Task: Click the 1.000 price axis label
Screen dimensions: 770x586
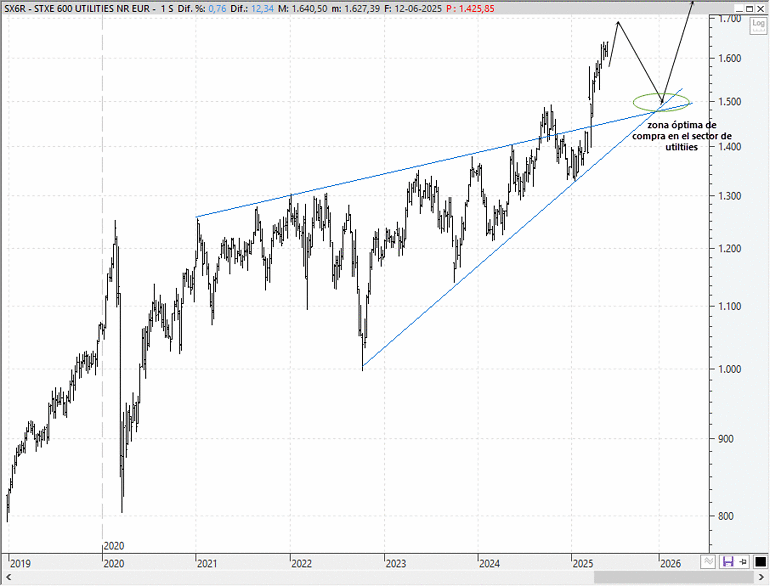Action: pos(730,369)
